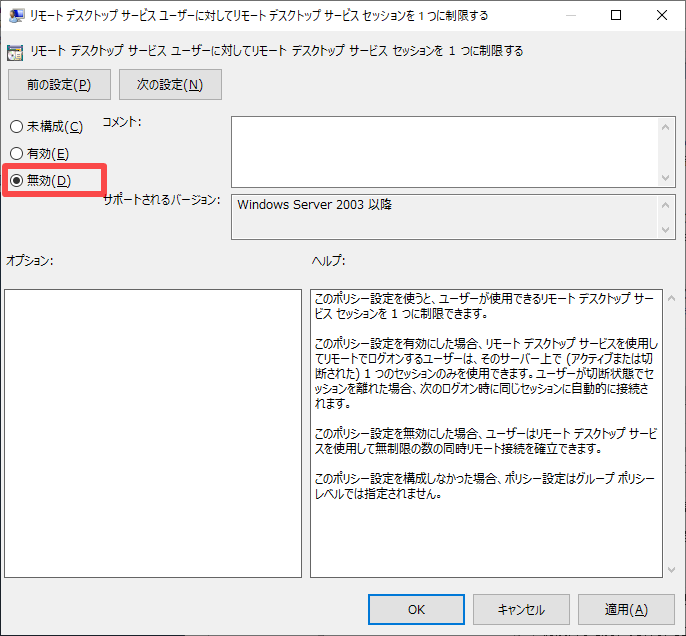Minimize the policy dialog window
Screen dimensions: 686x636
[x=570, y=15]
